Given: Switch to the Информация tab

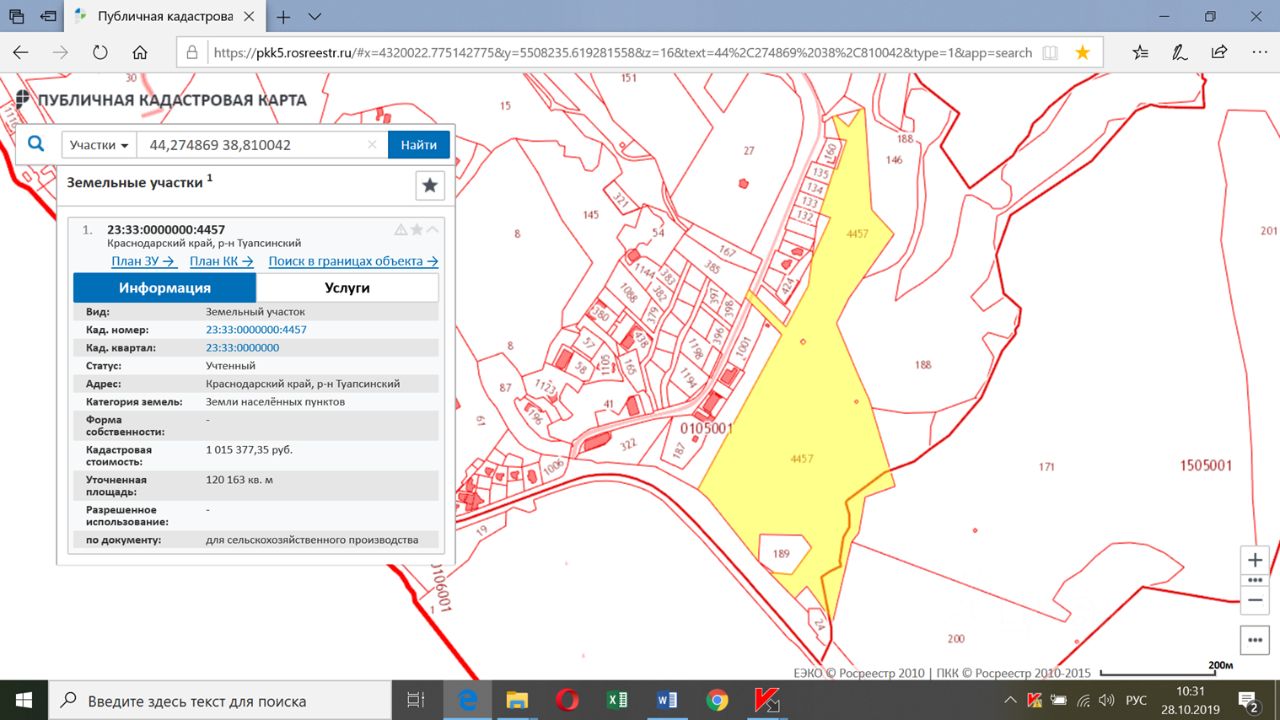Looking at the screenshot, I should (x=165, y=288).
